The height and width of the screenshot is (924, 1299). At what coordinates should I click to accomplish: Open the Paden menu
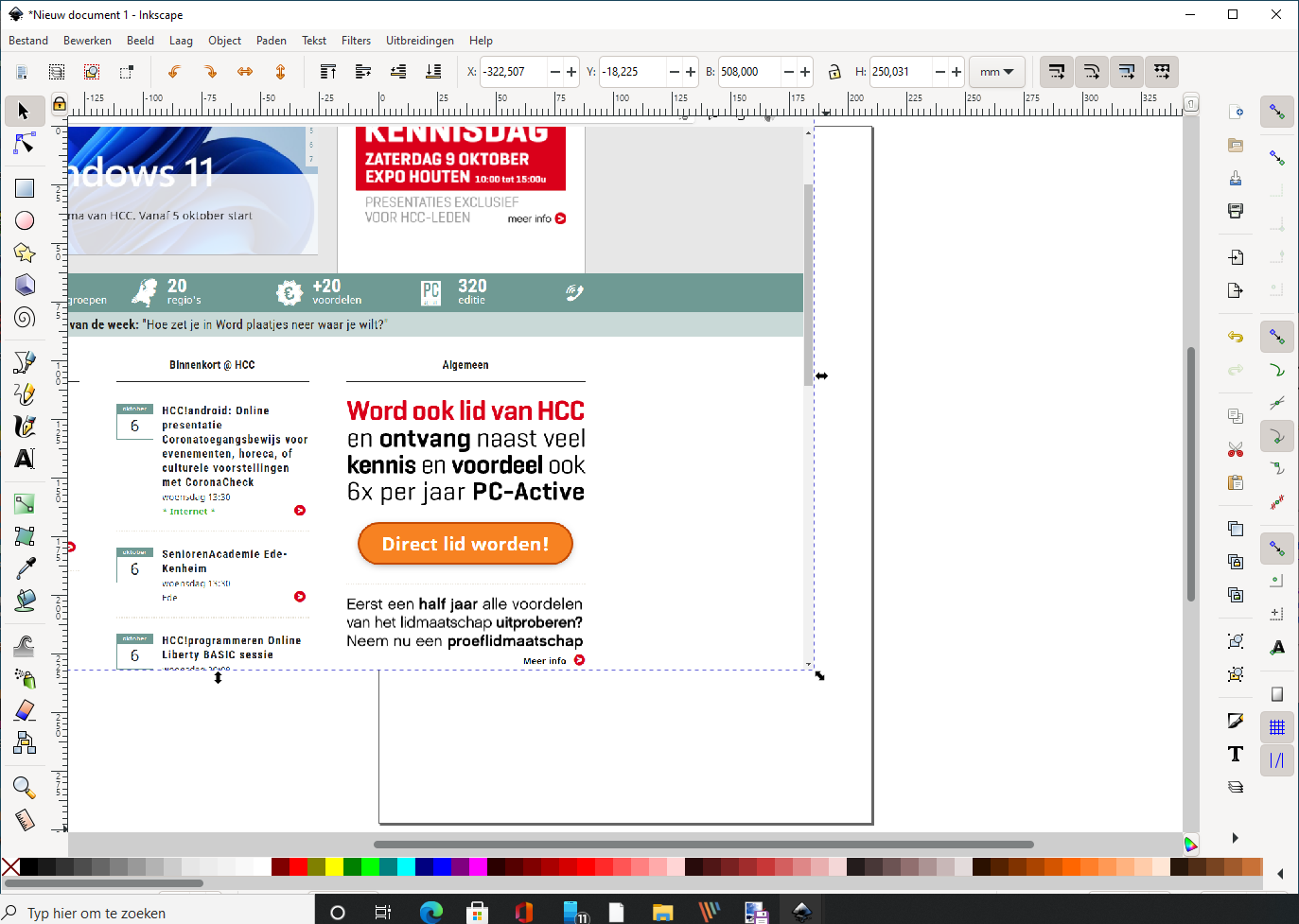[272, 41]
